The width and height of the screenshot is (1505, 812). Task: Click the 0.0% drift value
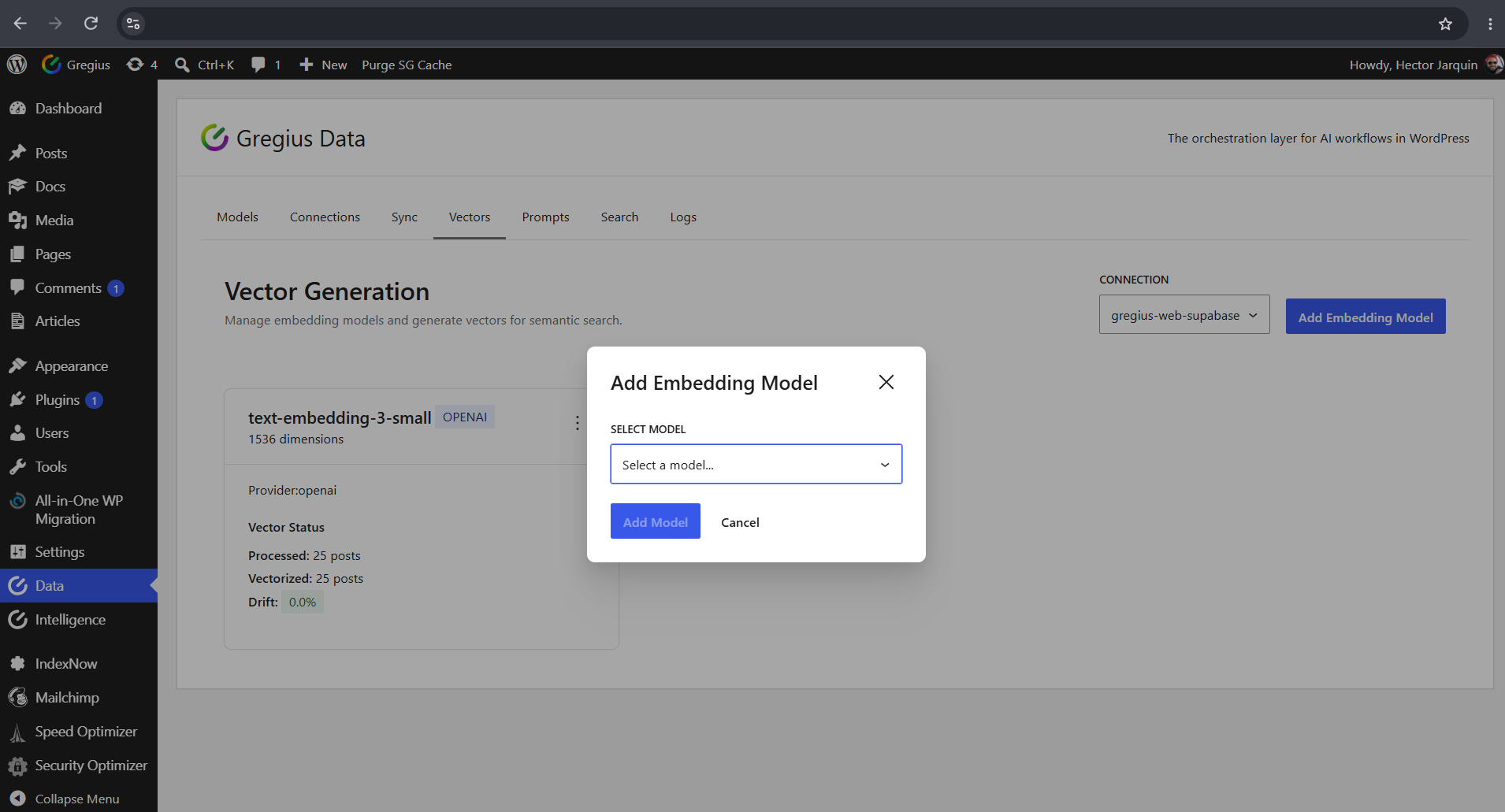click(303, 603)
